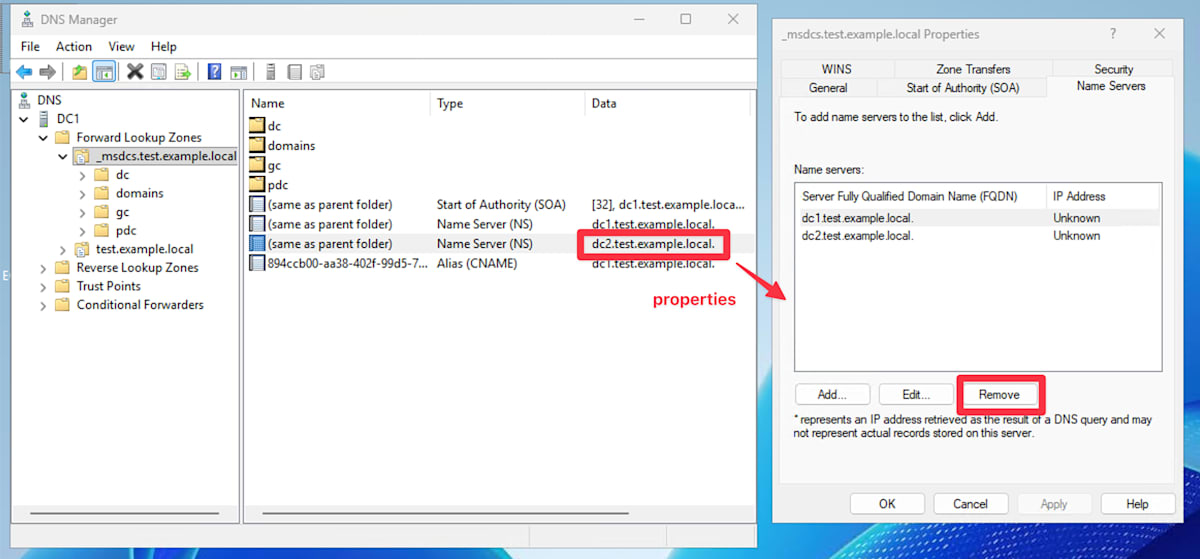Expand the Trust Points node
Viewport: 1200px width, 559px height.
click(x=44, y=286)
